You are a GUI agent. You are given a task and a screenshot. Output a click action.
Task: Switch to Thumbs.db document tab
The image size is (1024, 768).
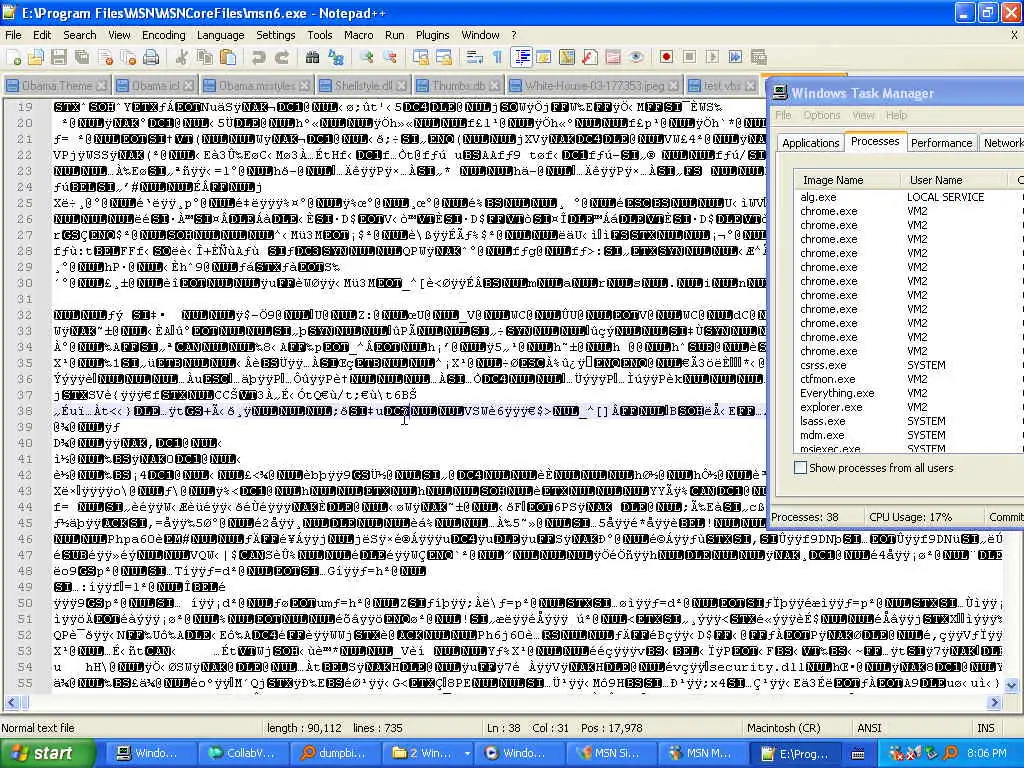pos(458,86)
